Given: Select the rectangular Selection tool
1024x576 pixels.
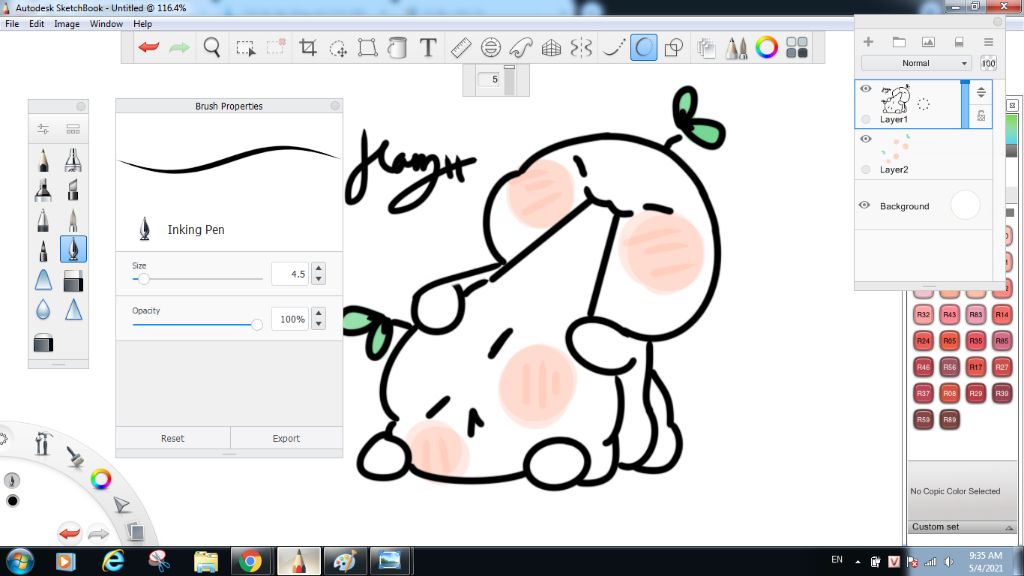Looking at the screenshot, I should tap(246, 48).
